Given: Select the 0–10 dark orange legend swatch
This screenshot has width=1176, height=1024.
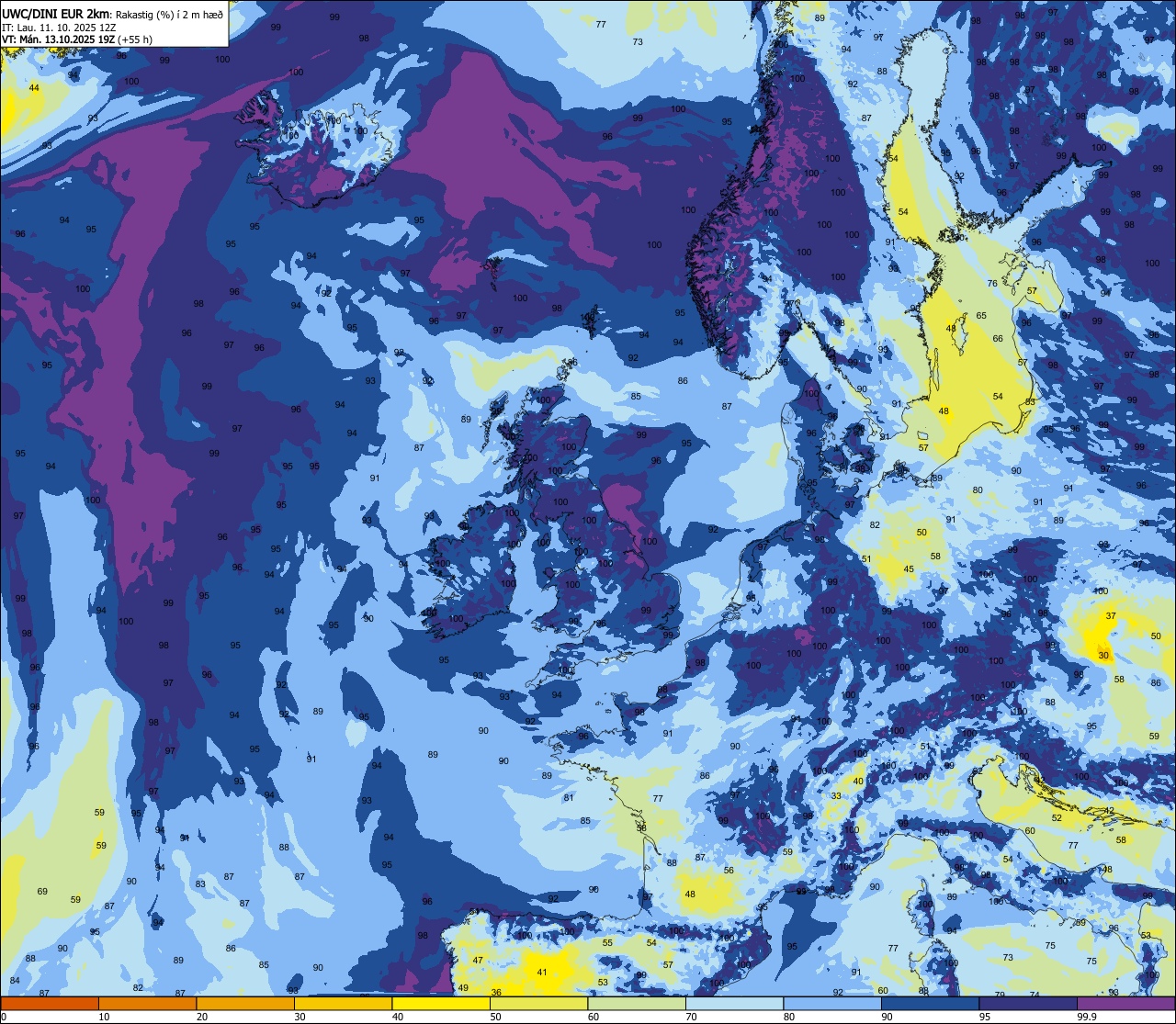Looking at the screenshot, I should (x=50, y=1004).
